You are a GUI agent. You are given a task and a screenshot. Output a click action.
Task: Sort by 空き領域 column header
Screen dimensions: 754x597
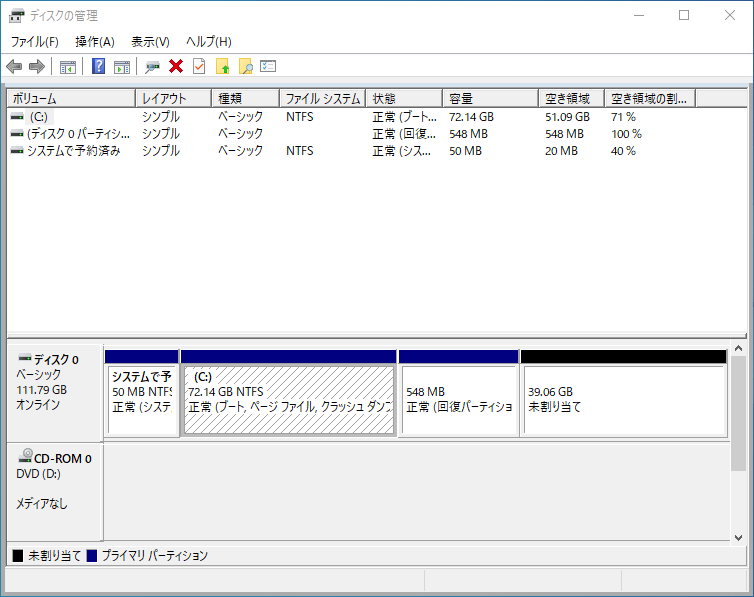pyautogui.click(x=571, y=99)
